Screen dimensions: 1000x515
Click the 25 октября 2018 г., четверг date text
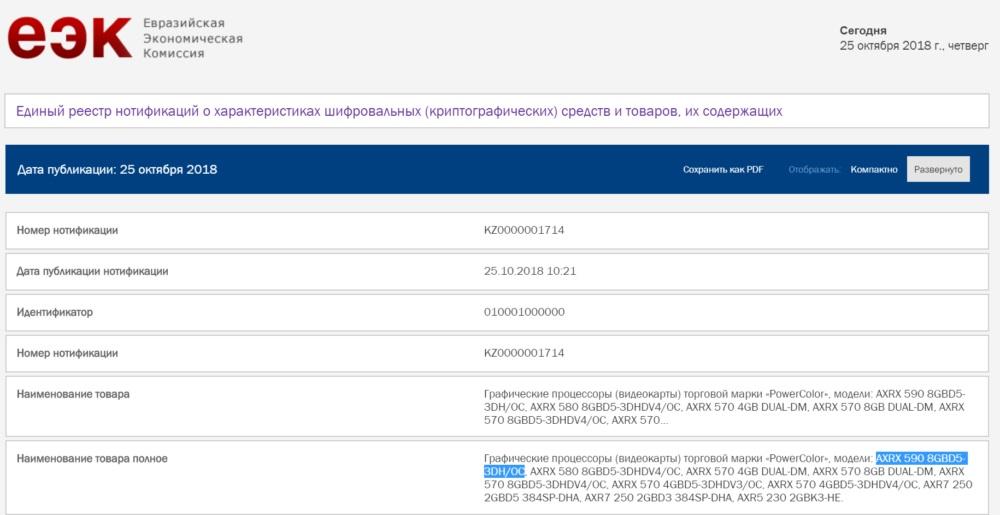point(911,46)
